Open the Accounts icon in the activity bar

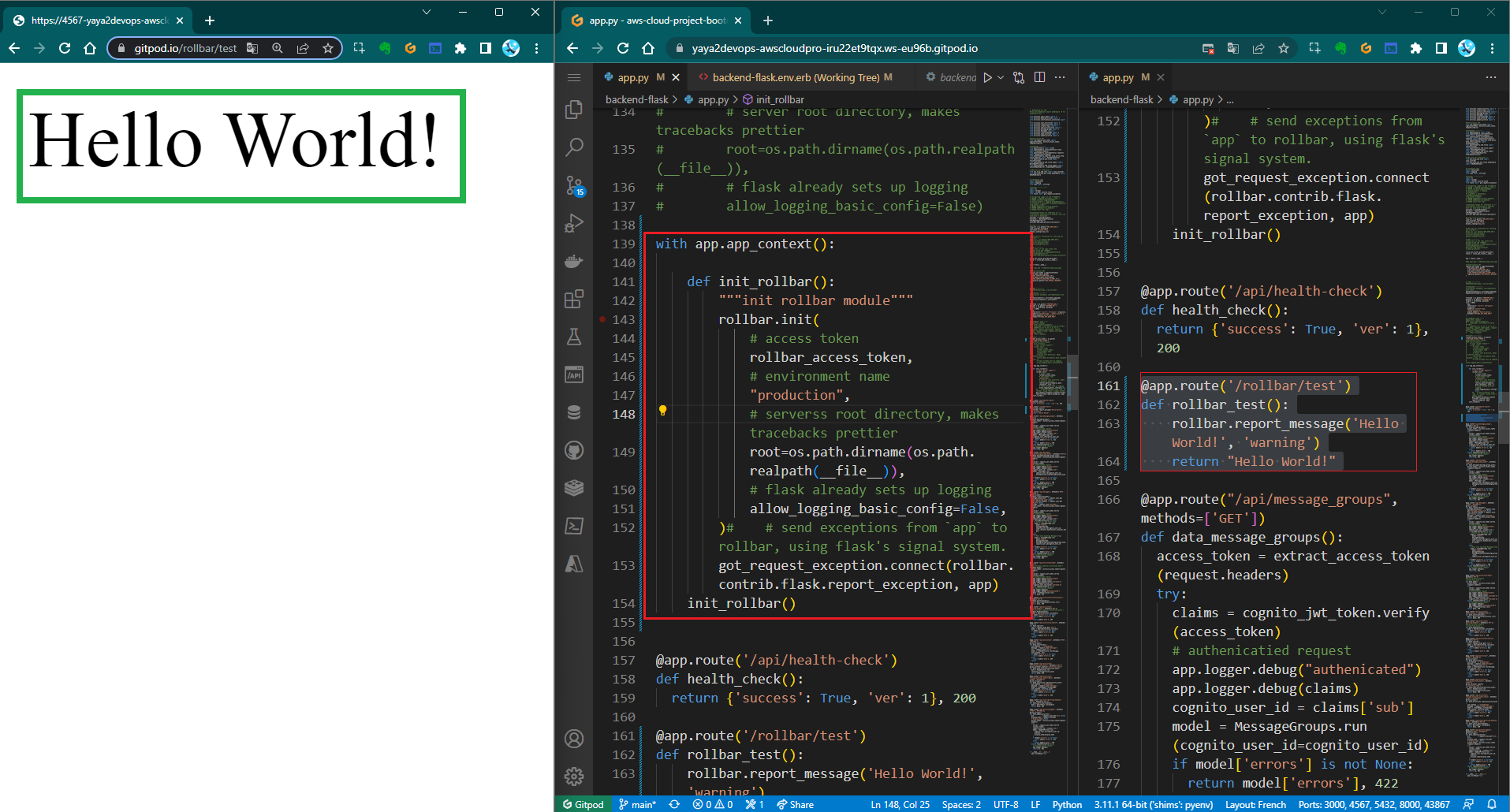coord(574,739)
